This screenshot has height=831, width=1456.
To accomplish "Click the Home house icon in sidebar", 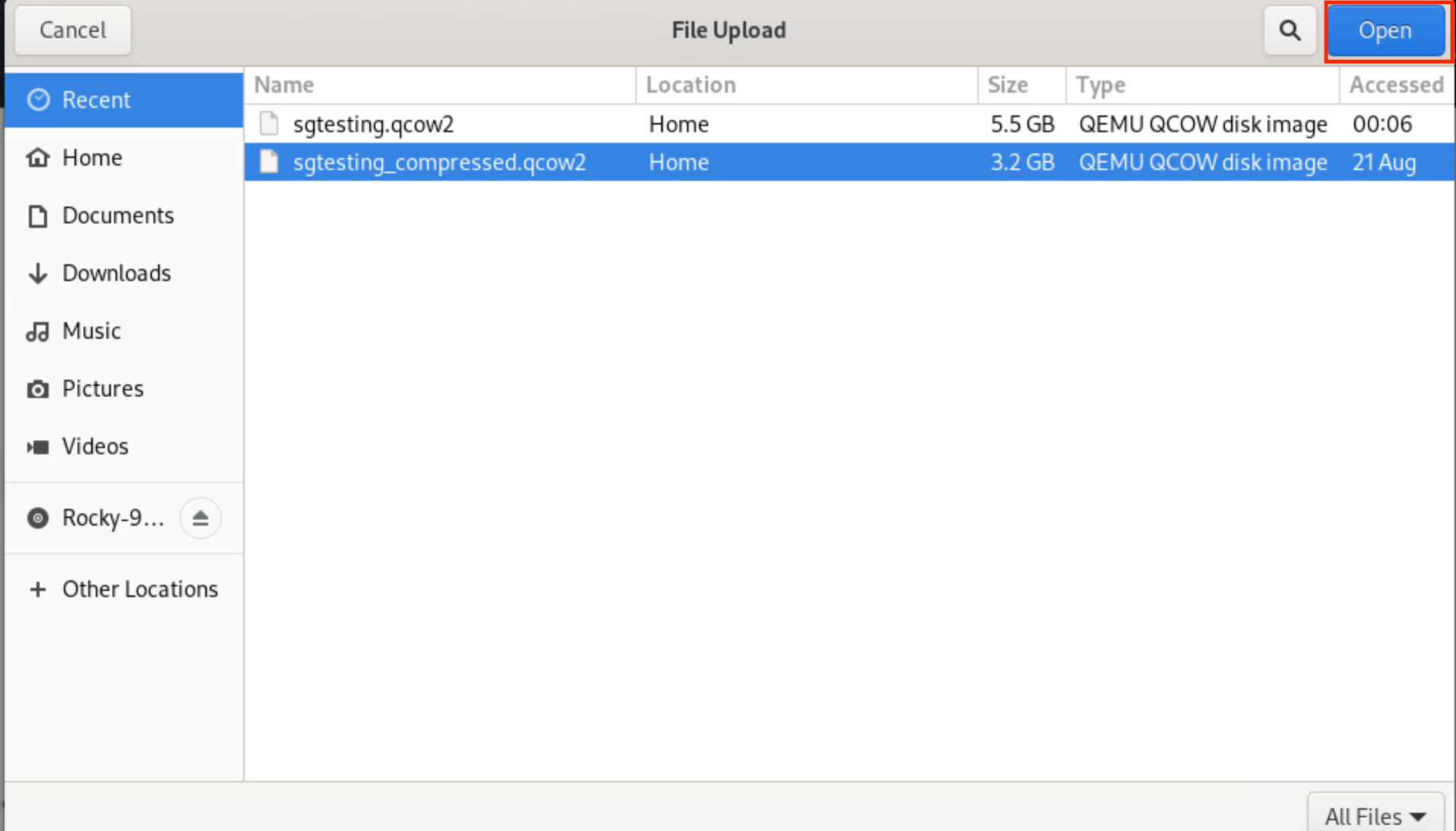I will [x=37, y=157].
